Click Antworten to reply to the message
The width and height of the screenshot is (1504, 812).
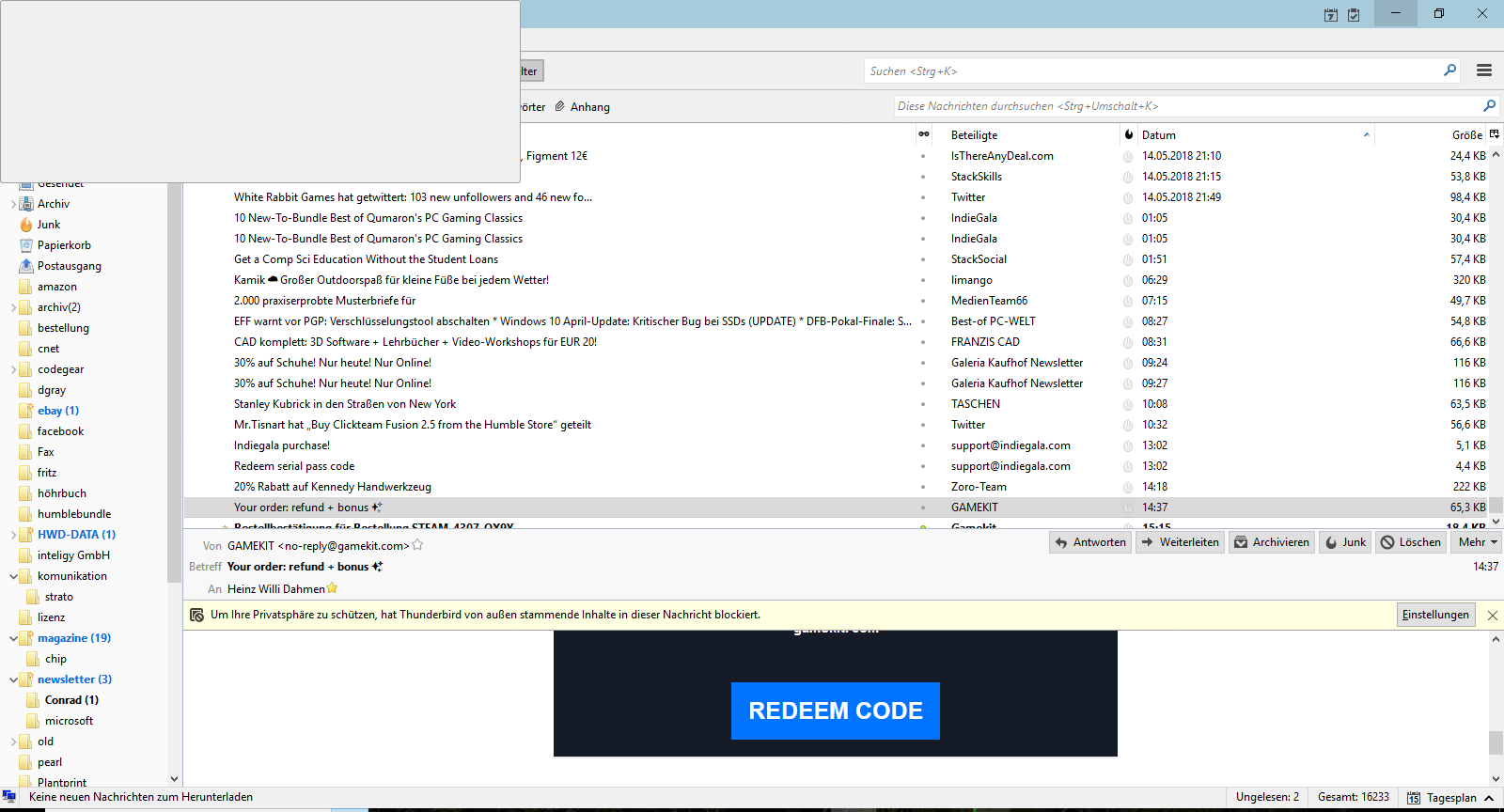1090,542
